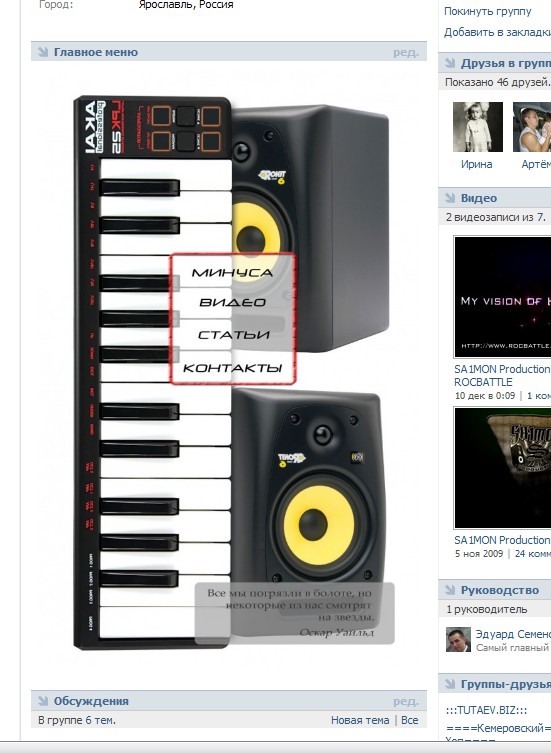
Task: Collapse the Видео section arrow icon
Action: (450, 198)
